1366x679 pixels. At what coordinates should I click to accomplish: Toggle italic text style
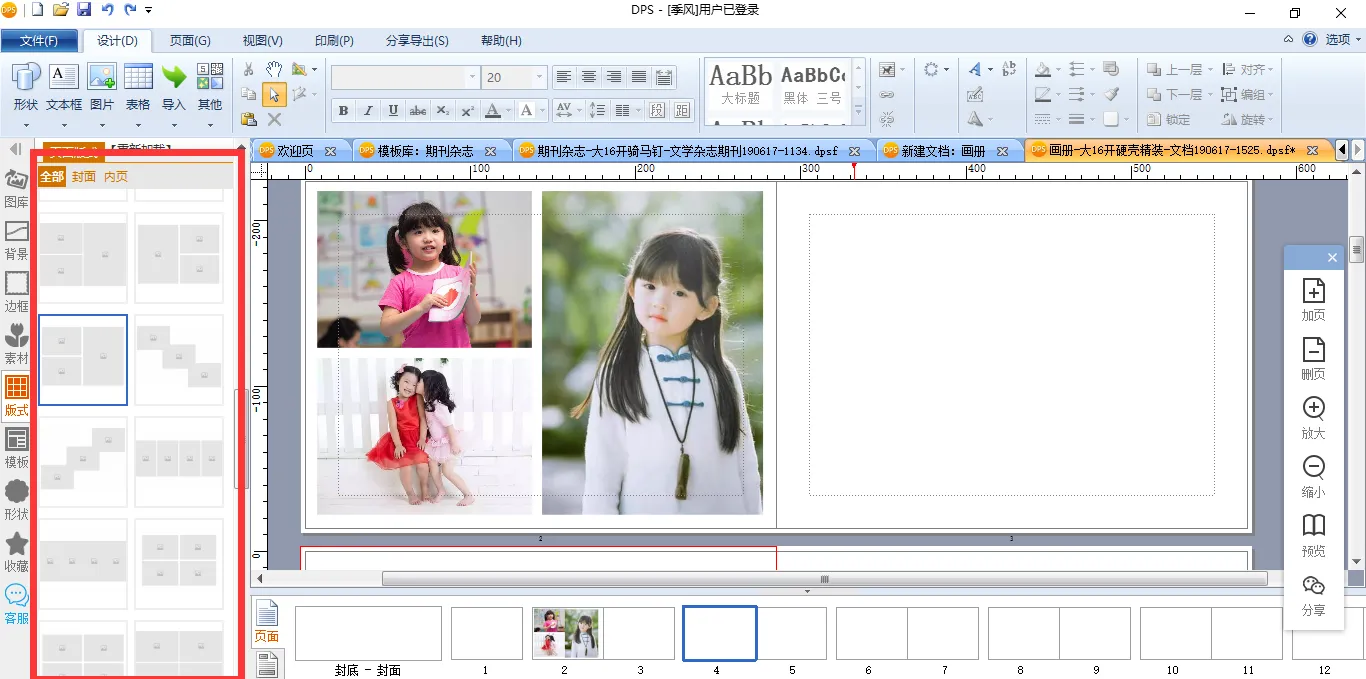coord(368,110)
